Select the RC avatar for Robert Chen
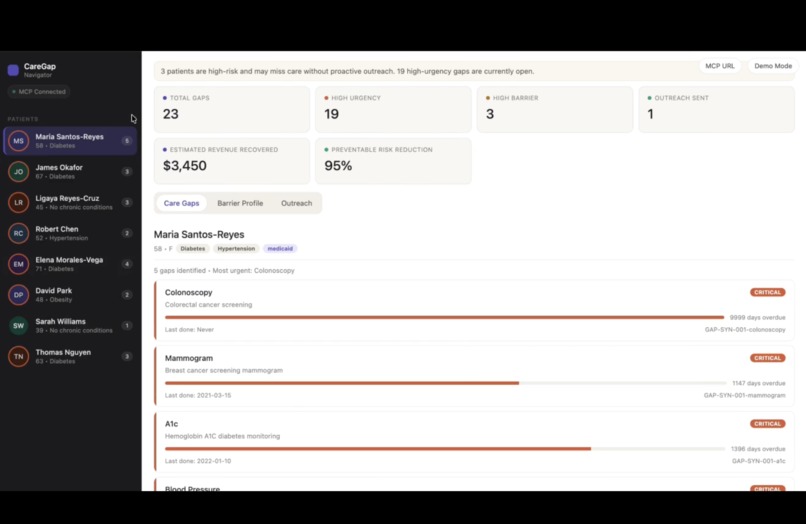 [19, 233]
